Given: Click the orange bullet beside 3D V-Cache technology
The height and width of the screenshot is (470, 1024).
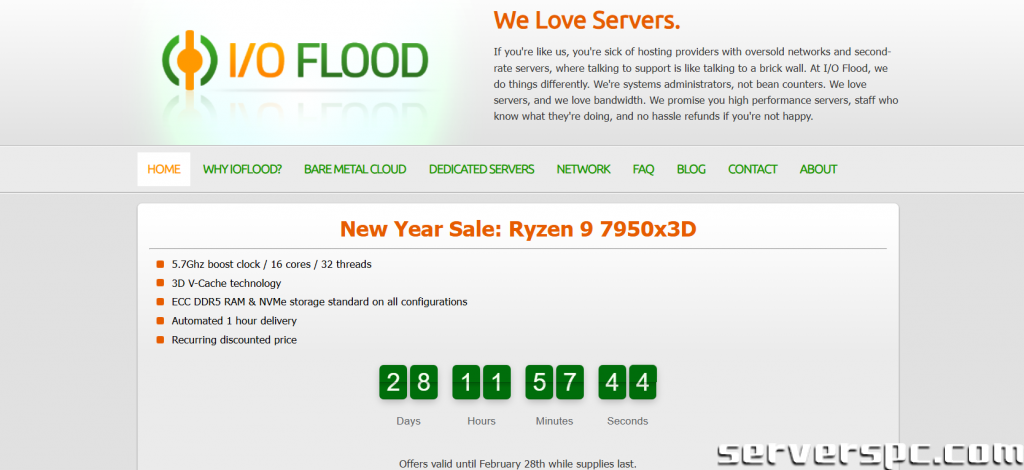Looking at the screenshot, I should tap(160, 283).
